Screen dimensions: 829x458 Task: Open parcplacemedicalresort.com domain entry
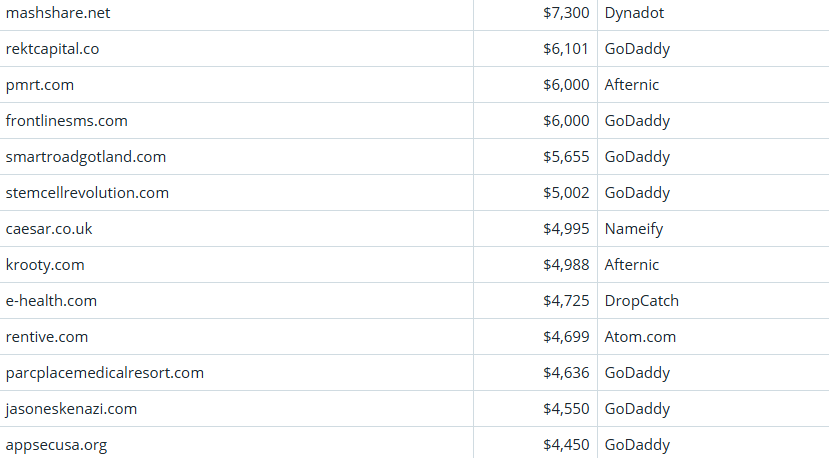pyautogui.click(x=105, y=373)
